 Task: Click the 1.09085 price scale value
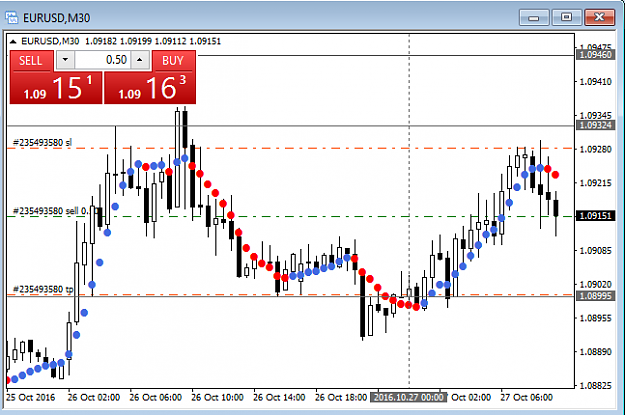pos(596,251)
